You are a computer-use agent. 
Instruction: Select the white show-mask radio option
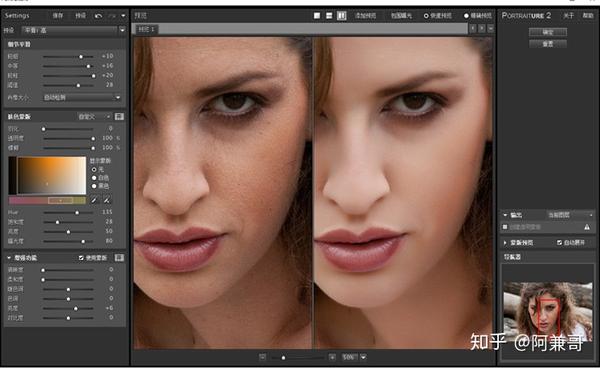pos(94,178)
